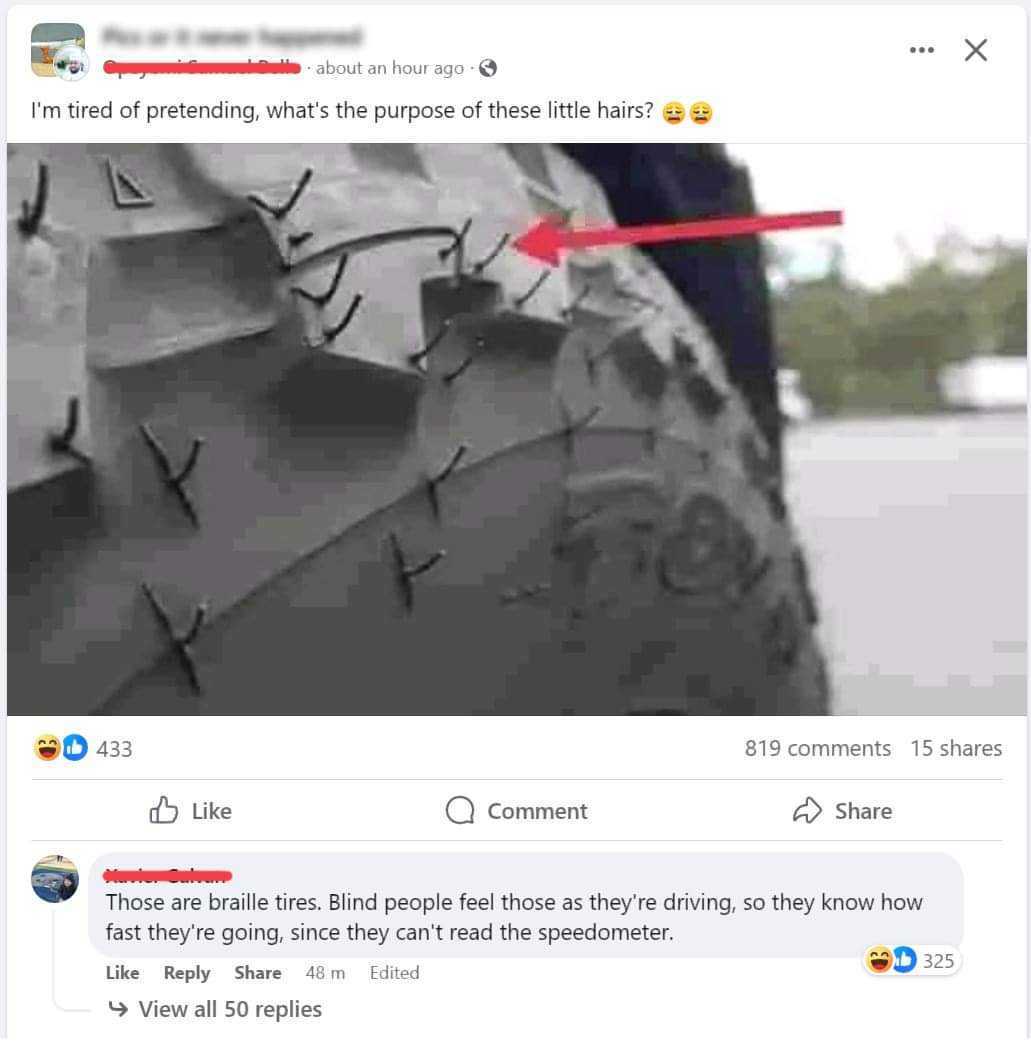Open the poster's group profile picture

click(x=58, y=51)
